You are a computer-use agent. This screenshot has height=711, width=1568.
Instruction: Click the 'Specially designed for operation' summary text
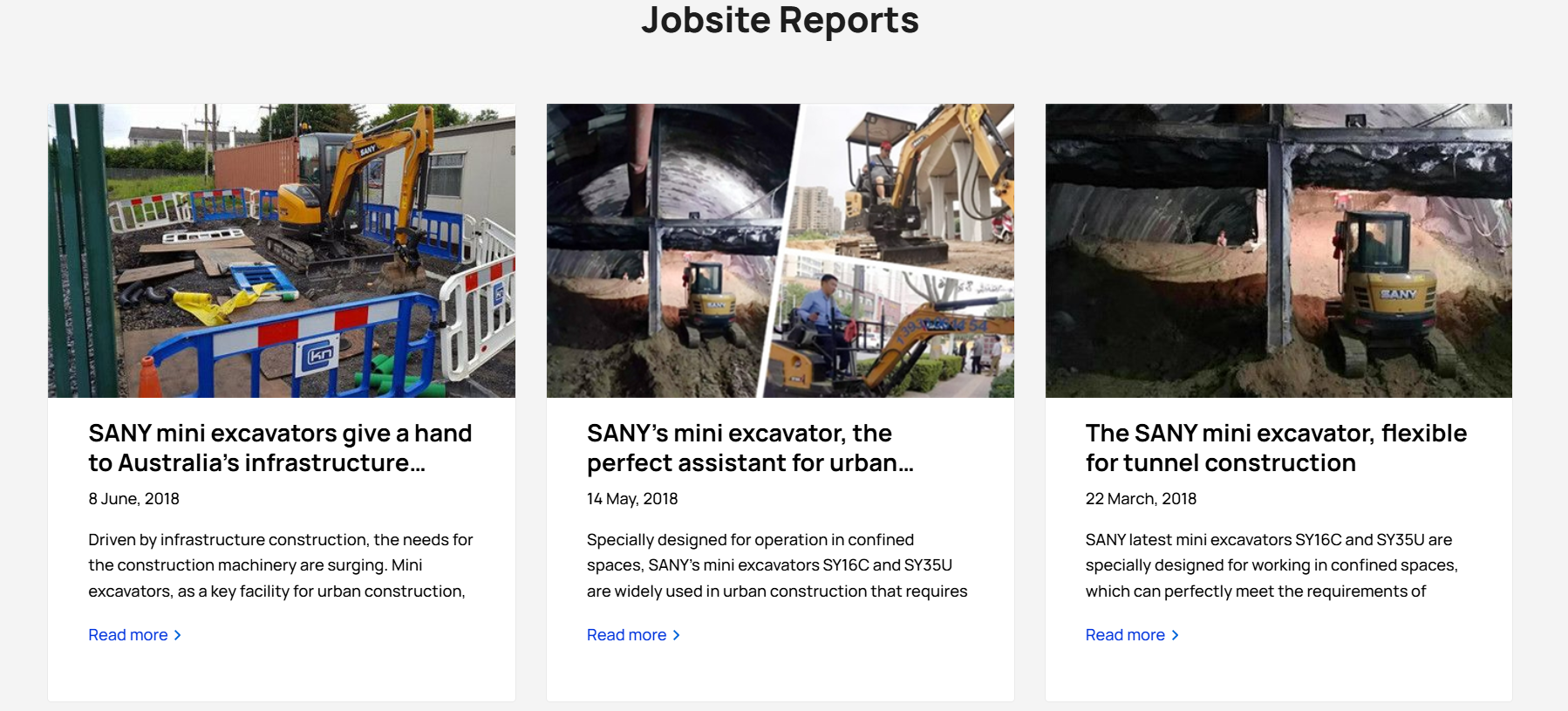coord(776,565)
